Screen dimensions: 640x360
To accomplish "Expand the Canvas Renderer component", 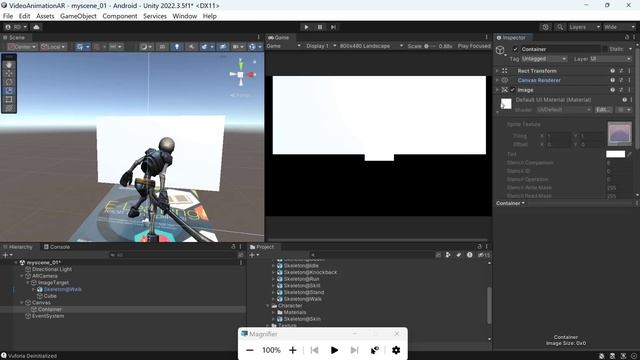I will click(x=497, y=80).
